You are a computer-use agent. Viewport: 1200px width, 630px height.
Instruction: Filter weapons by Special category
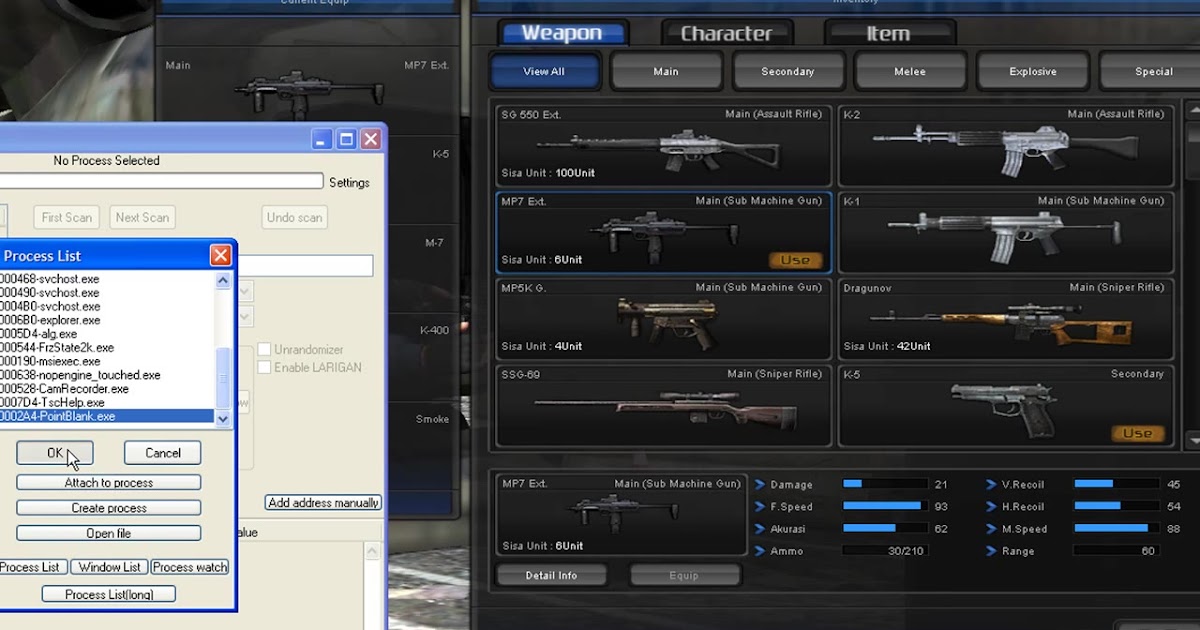tap(1152, 72)
